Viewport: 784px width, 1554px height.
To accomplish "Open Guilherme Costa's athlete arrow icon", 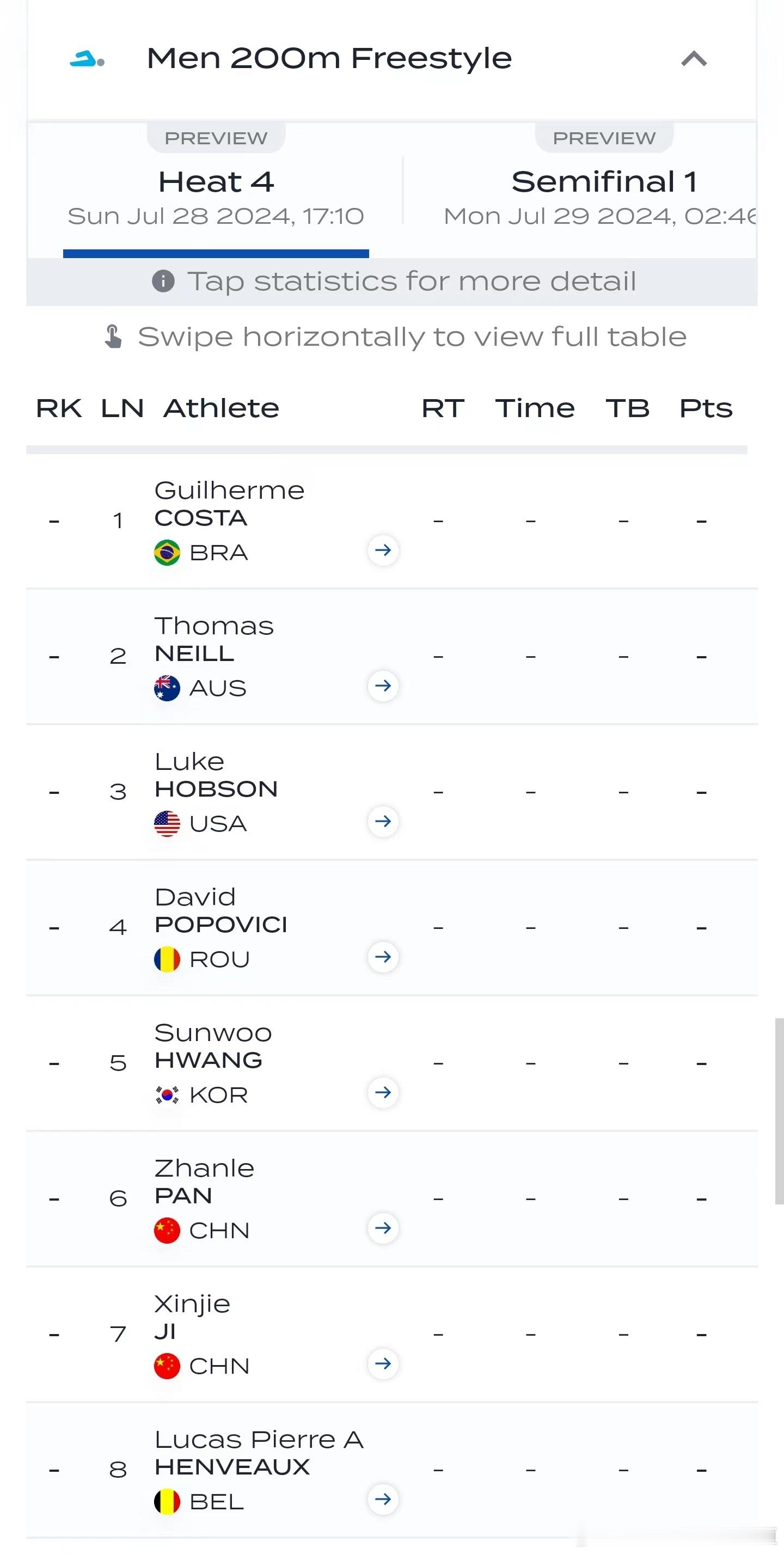I will tap(383, 550).
